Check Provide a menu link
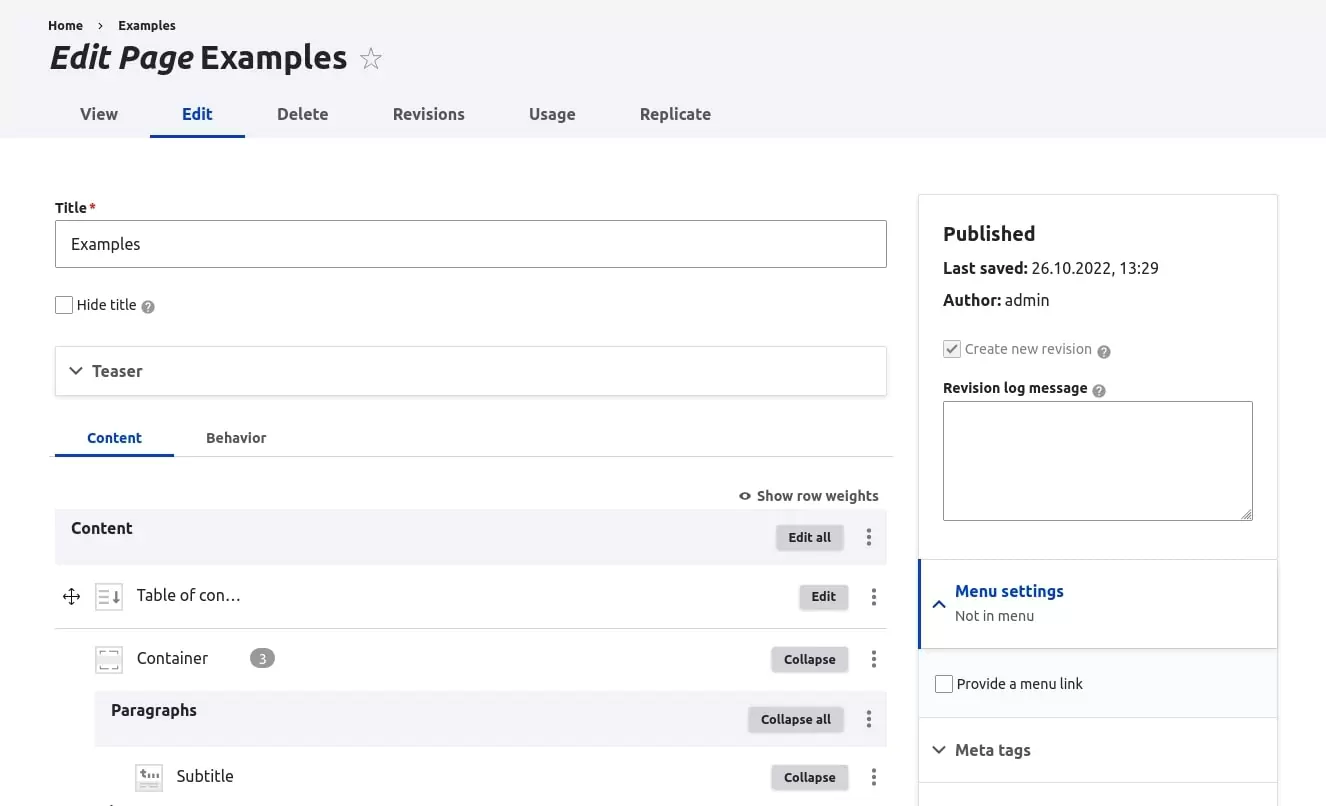 pos(943,683)
